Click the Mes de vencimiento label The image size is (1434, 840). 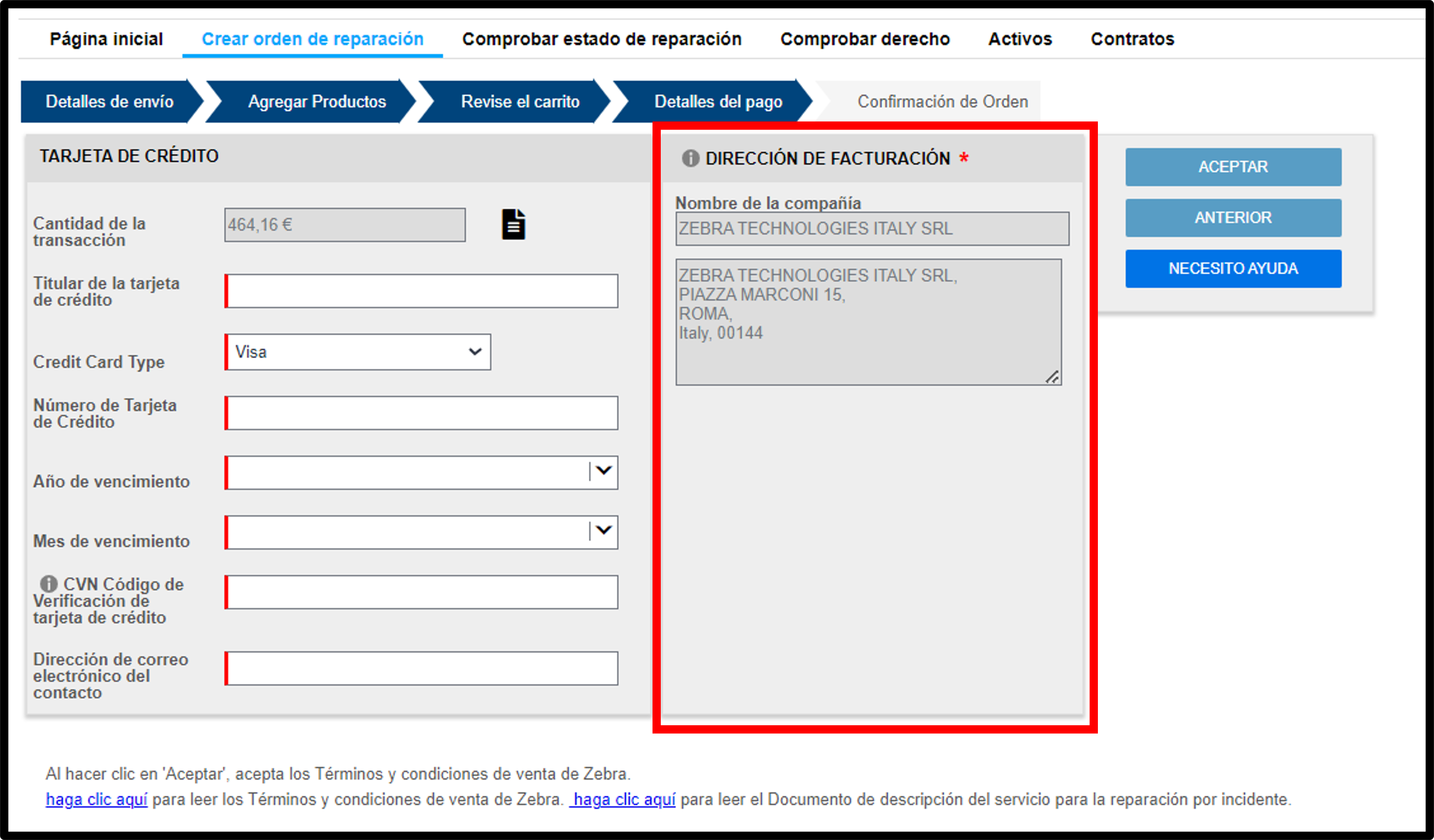coord(112,541)
